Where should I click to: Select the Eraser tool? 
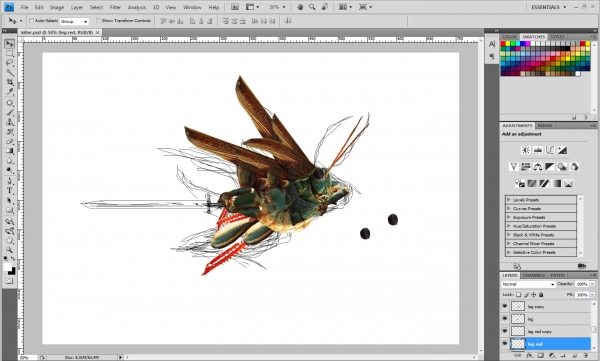[10, 141]
